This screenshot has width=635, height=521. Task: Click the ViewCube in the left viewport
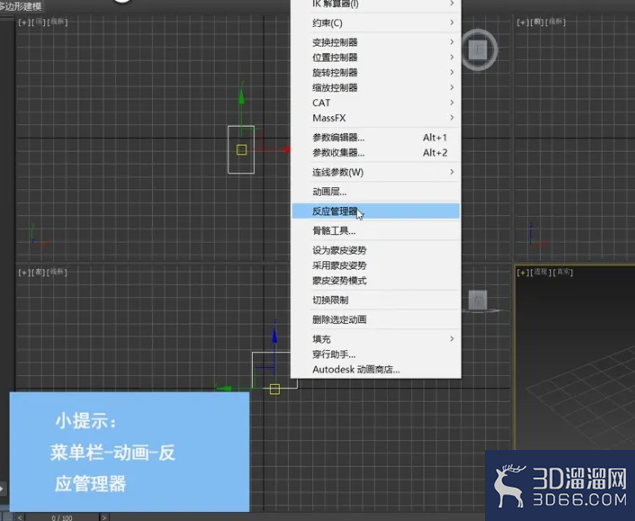click(x=478, y=300)
